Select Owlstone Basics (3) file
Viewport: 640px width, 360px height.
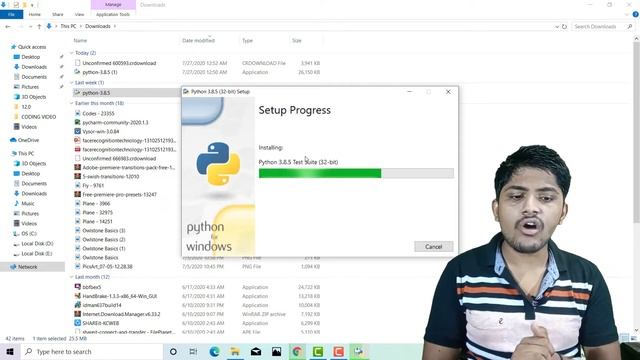(x=104, y=231)
